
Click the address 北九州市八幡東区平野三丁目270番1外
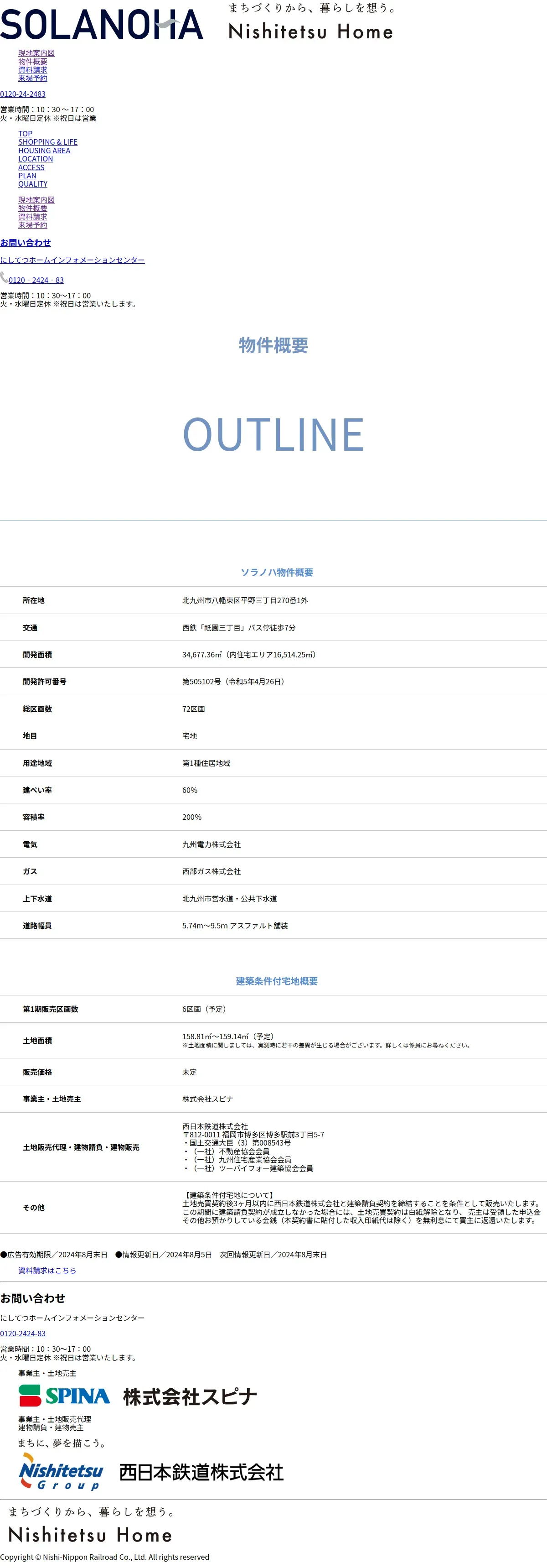click(x=245, y=600)
